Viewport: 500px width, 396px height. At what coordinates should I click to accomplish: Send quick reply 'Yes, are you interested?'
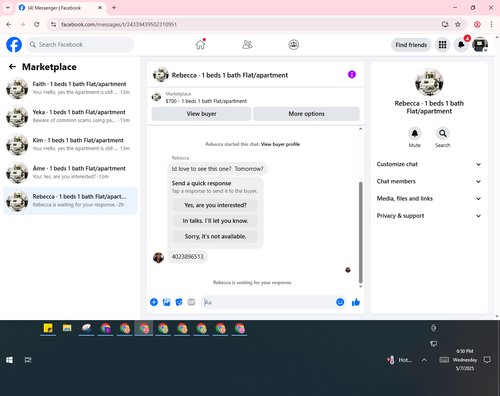coord(215,205)
